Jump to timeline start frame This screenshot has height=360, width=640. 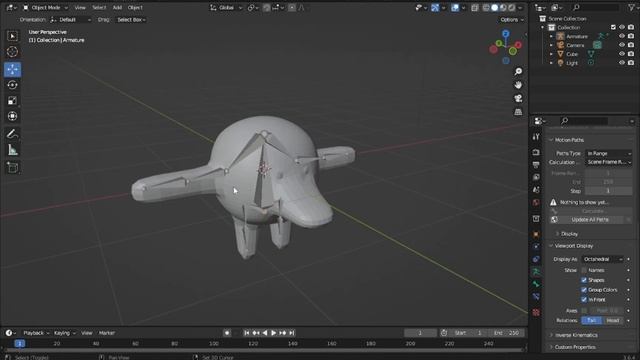point(246,333)
